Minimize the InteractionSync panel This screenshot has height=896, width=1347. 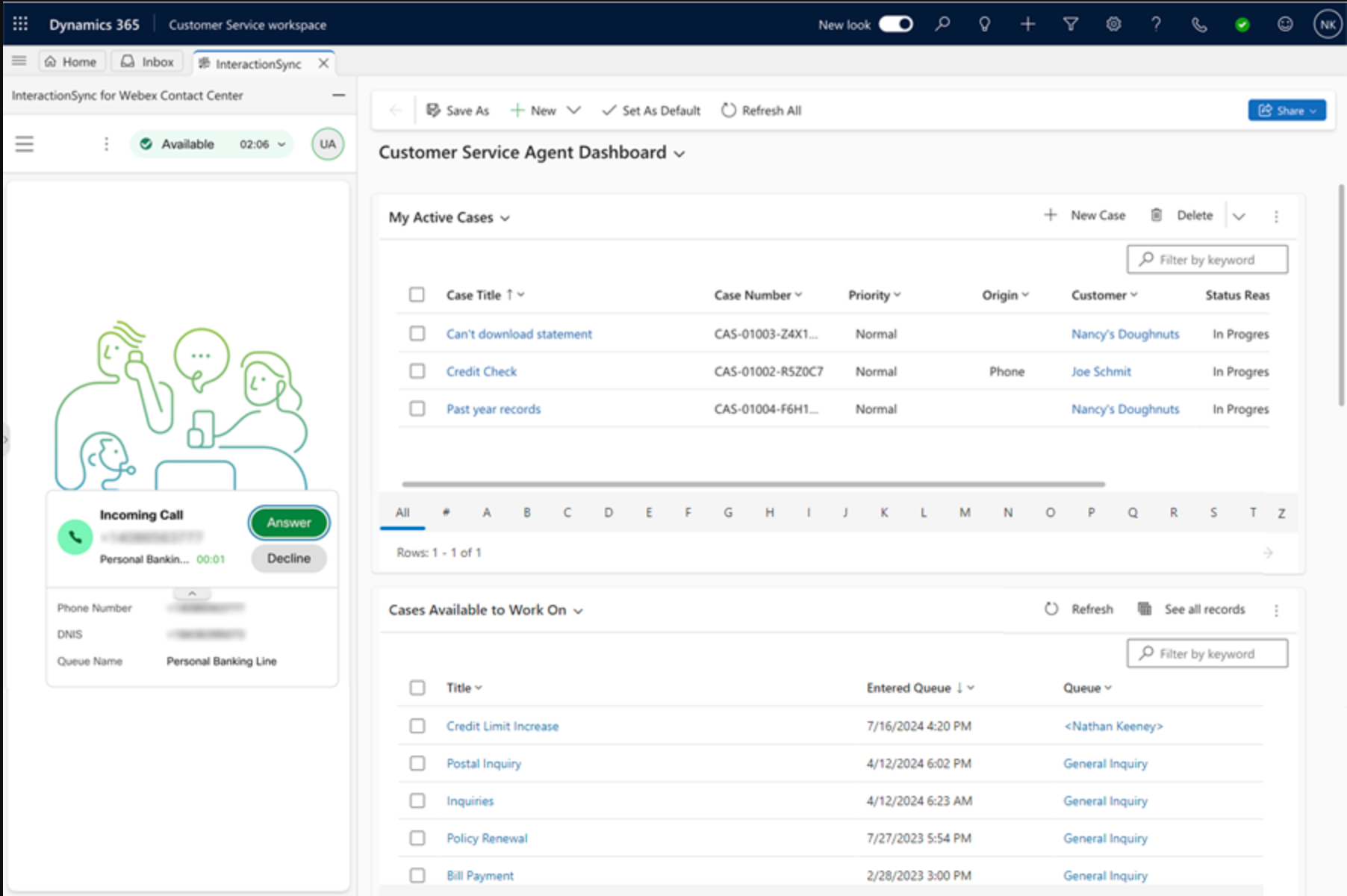[x=338, y=95]
